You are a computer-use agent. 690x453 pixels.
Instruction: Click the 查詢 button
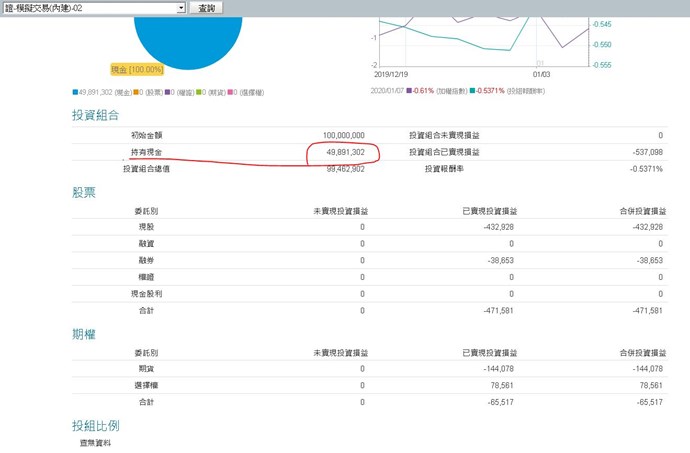click(x=206, y=8)
